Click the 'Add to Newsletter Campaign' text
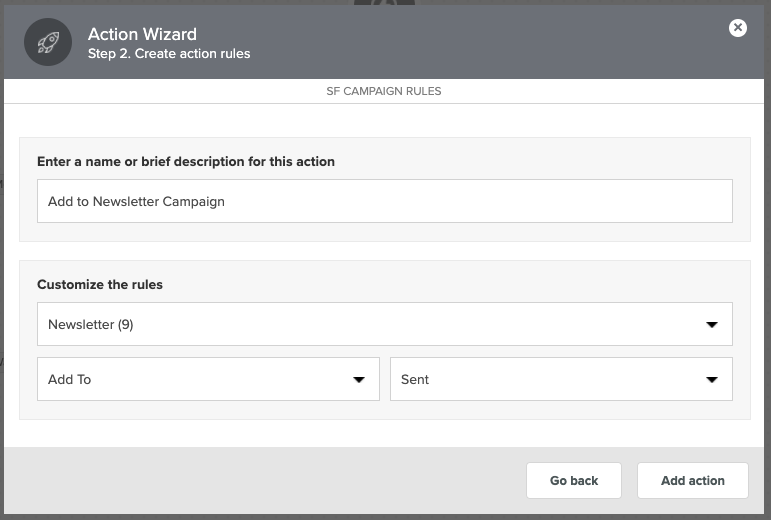This screenshot has height=520, width=771. coord(136,202)
